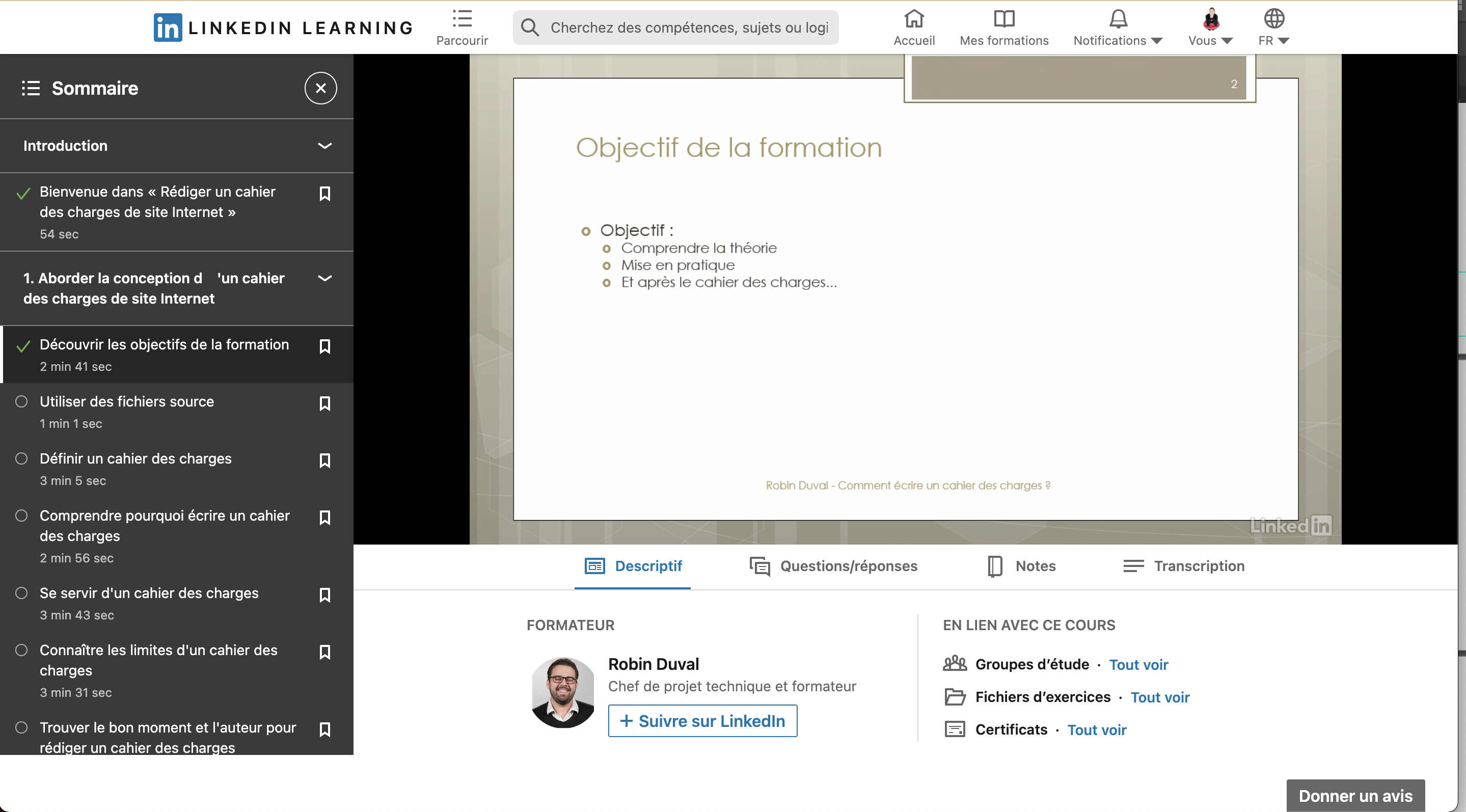Close the Sommaire panel
Image resolution: width=1466 pixels, height=812 pixels.
coord(320,88)
